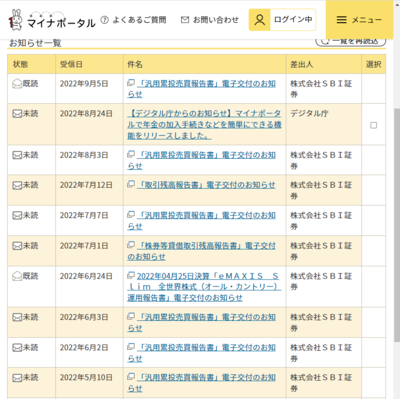Image resolution: width=400 pixels, height=399 pixels.
Task: Open 2022年6月2日 汎用累投売買報告書 notice
Action: click(202, 353)
